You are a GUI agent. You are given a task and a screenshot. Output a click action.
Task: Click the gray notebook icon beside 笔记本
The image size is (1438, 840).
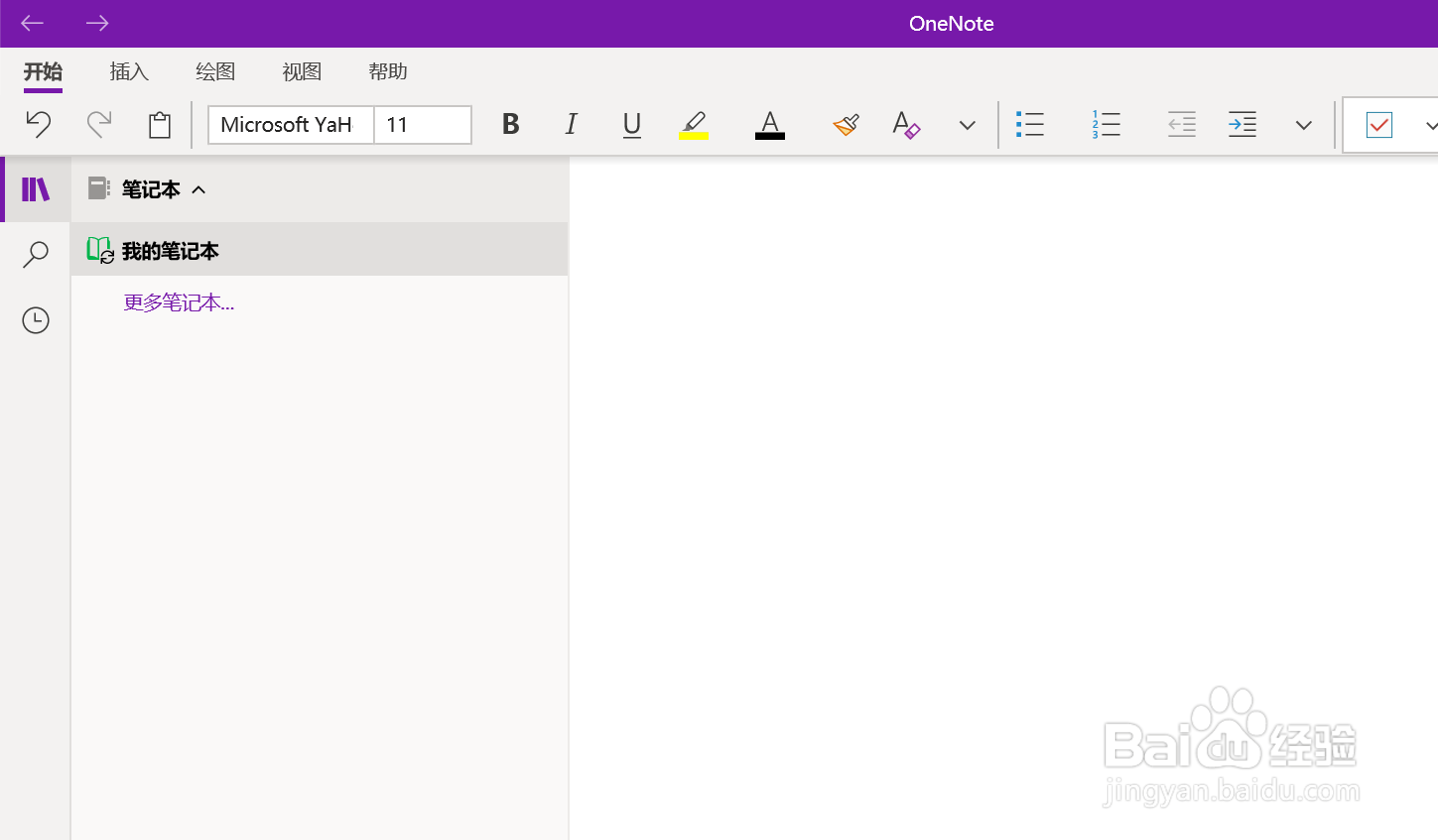pyautogui.click(x=99, y=189)
